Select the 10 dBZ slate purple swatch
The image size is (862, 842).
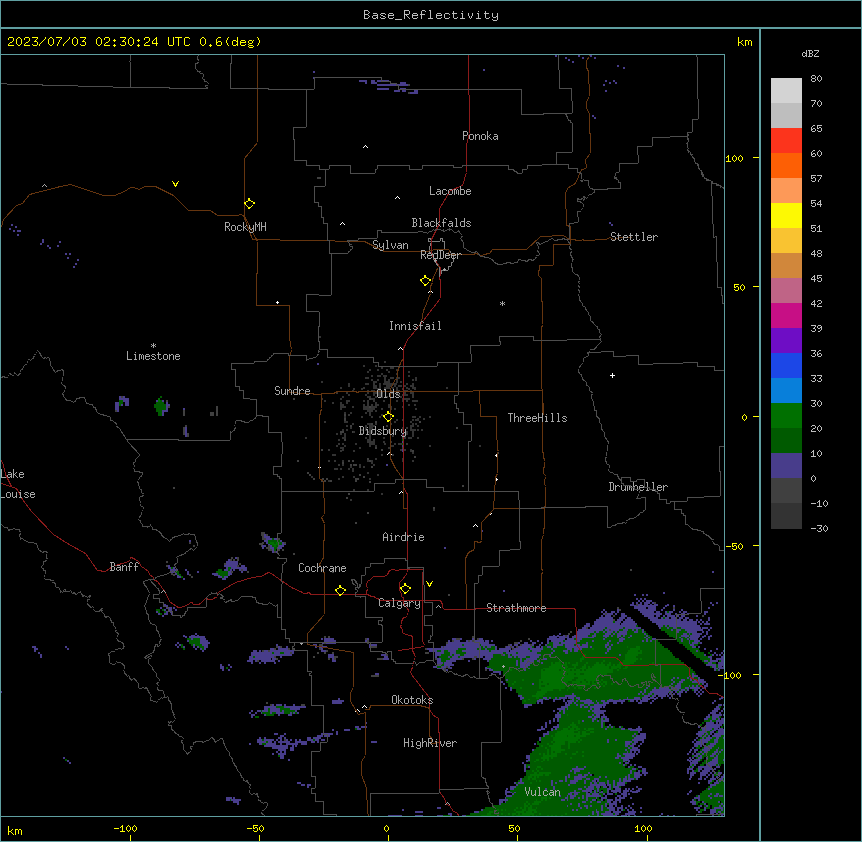pyautogui.click(x=786, y=465)
